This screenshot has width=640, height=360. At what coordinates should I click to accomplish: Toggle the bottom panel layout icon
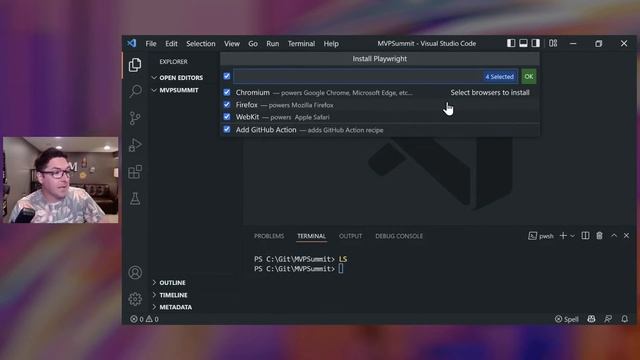(x=523, y=43)
